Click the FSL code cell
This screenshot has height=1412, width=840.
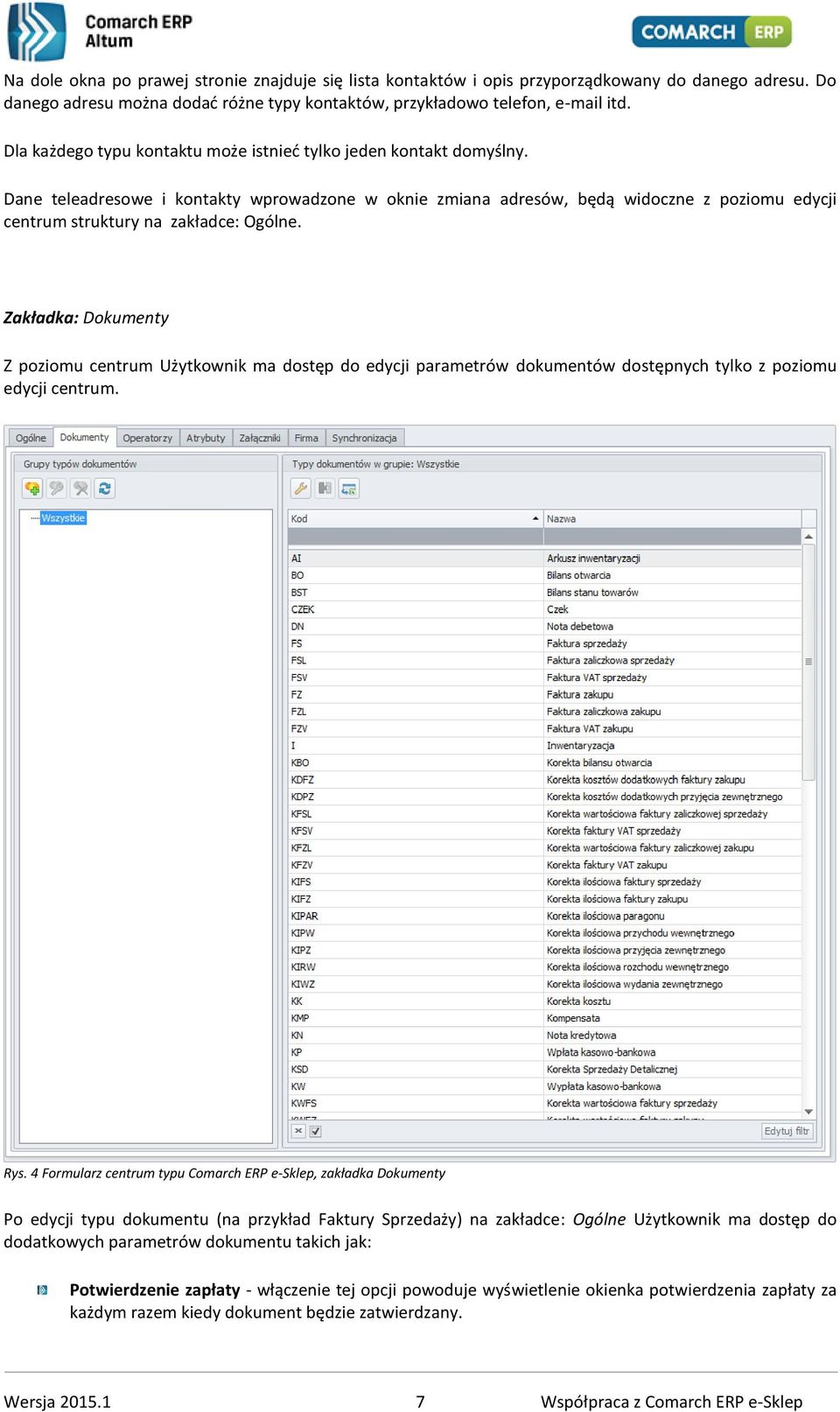pyautogui.click(x=415, y=661)
